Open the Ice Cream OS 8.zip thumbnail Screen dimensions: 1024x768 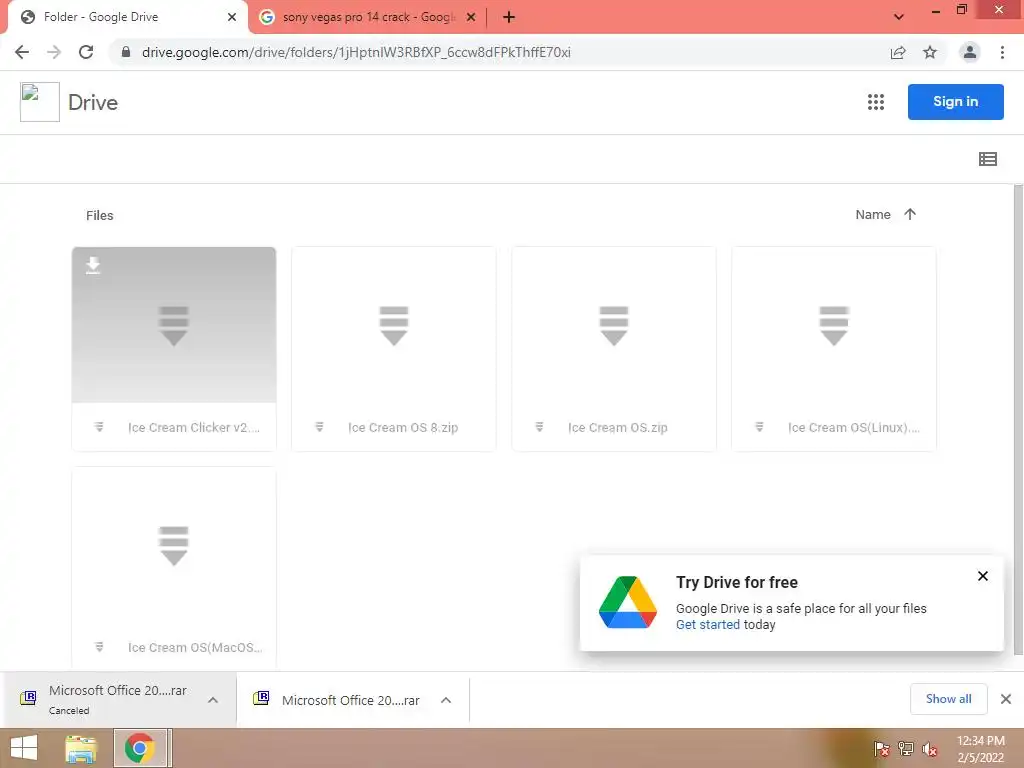(x=394, y=325)
